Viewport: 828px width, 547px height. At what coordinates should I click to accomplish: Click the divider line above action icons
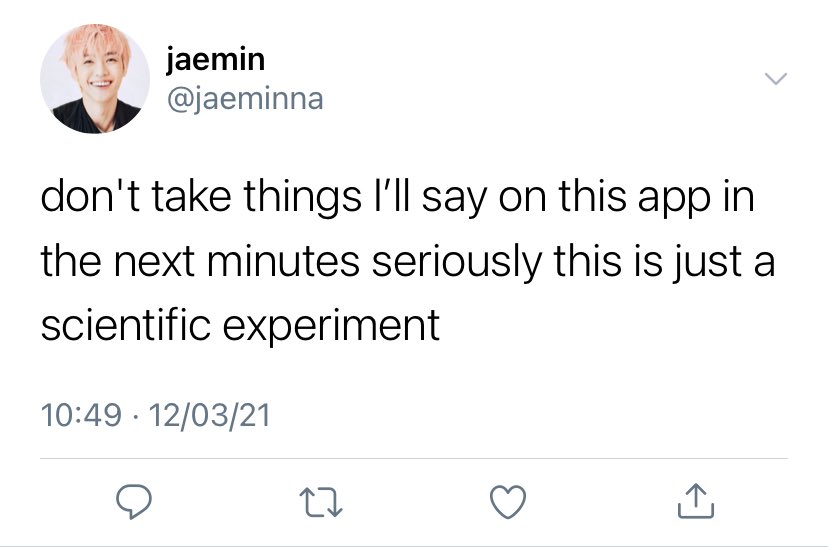tap(414, 458)
